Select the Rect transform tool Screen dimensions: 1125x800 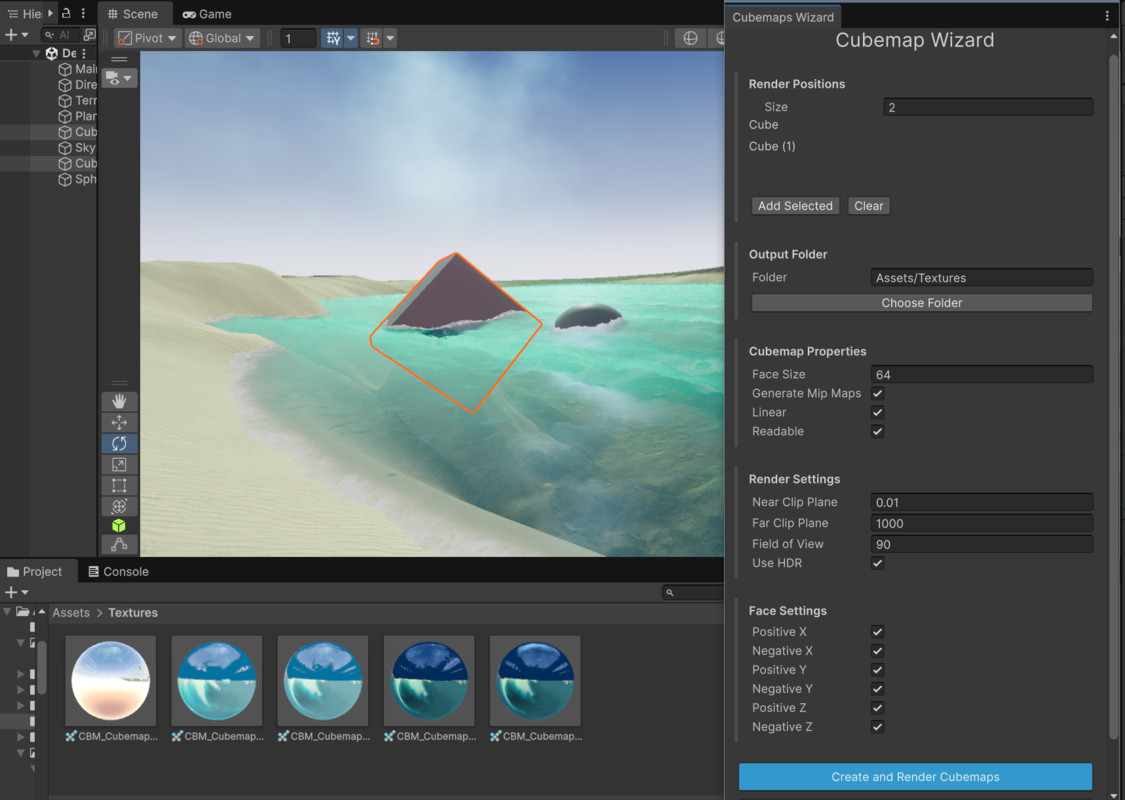pyautogui.click(x=119, y=485)
